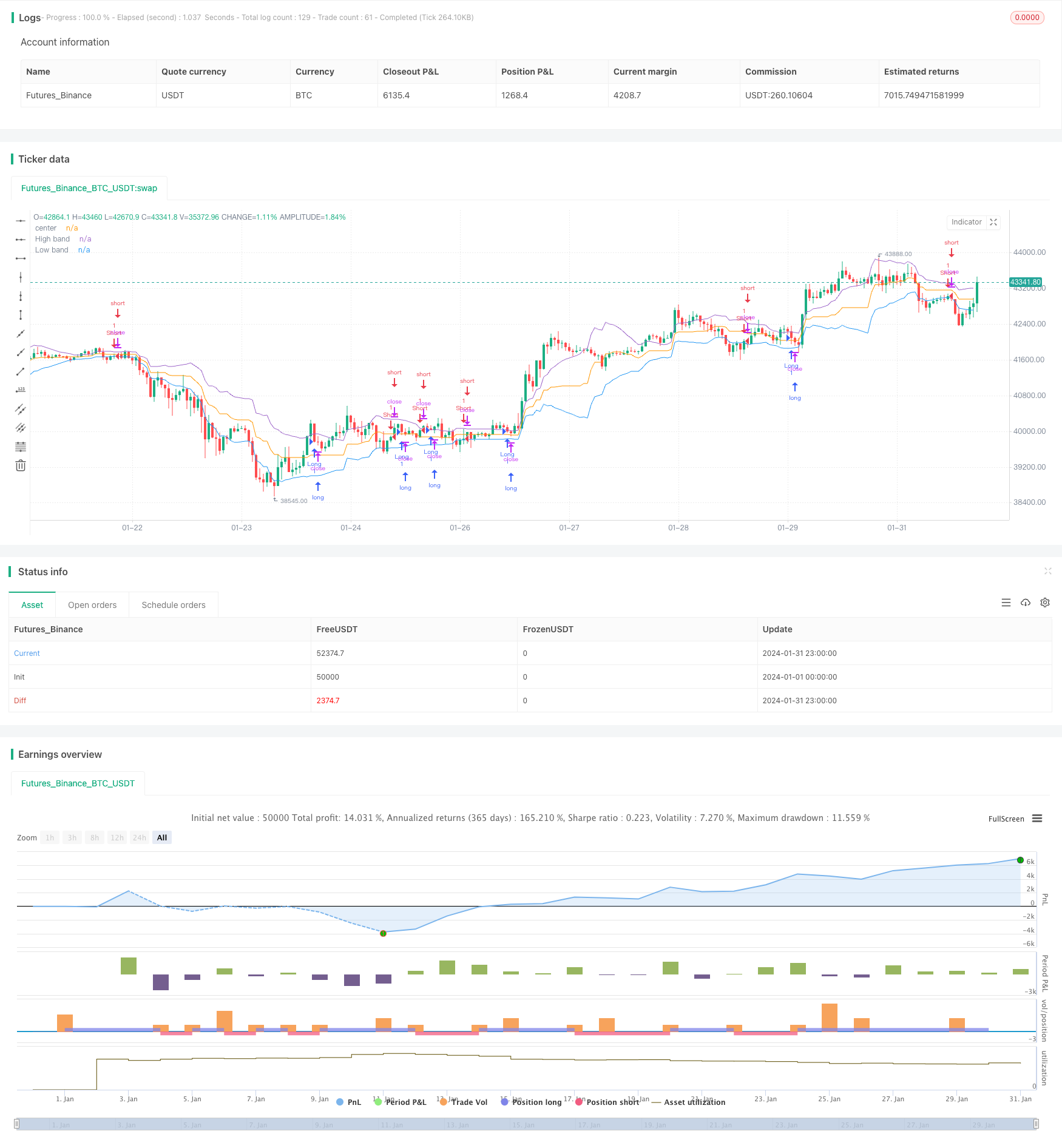Open the status table list menu icon
The height and width of the screenshot is (1148, 1062).
1006,603
